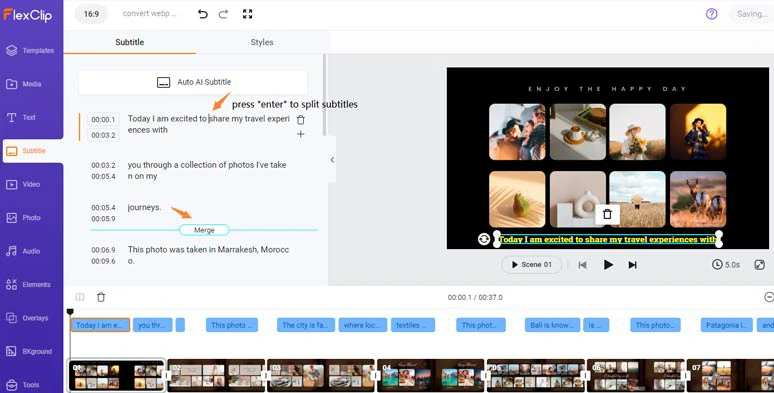Open the help question mark icon
This screenshot has height=393, width=774.
click(x=711, y=14)
